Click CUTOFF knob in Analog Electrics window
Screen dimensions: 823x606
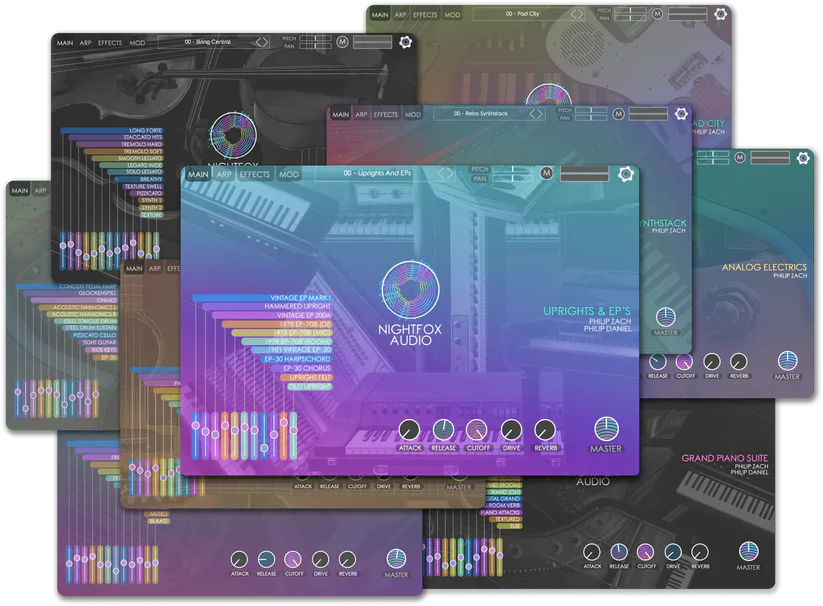pyautogui.click(x=684, y=362)
